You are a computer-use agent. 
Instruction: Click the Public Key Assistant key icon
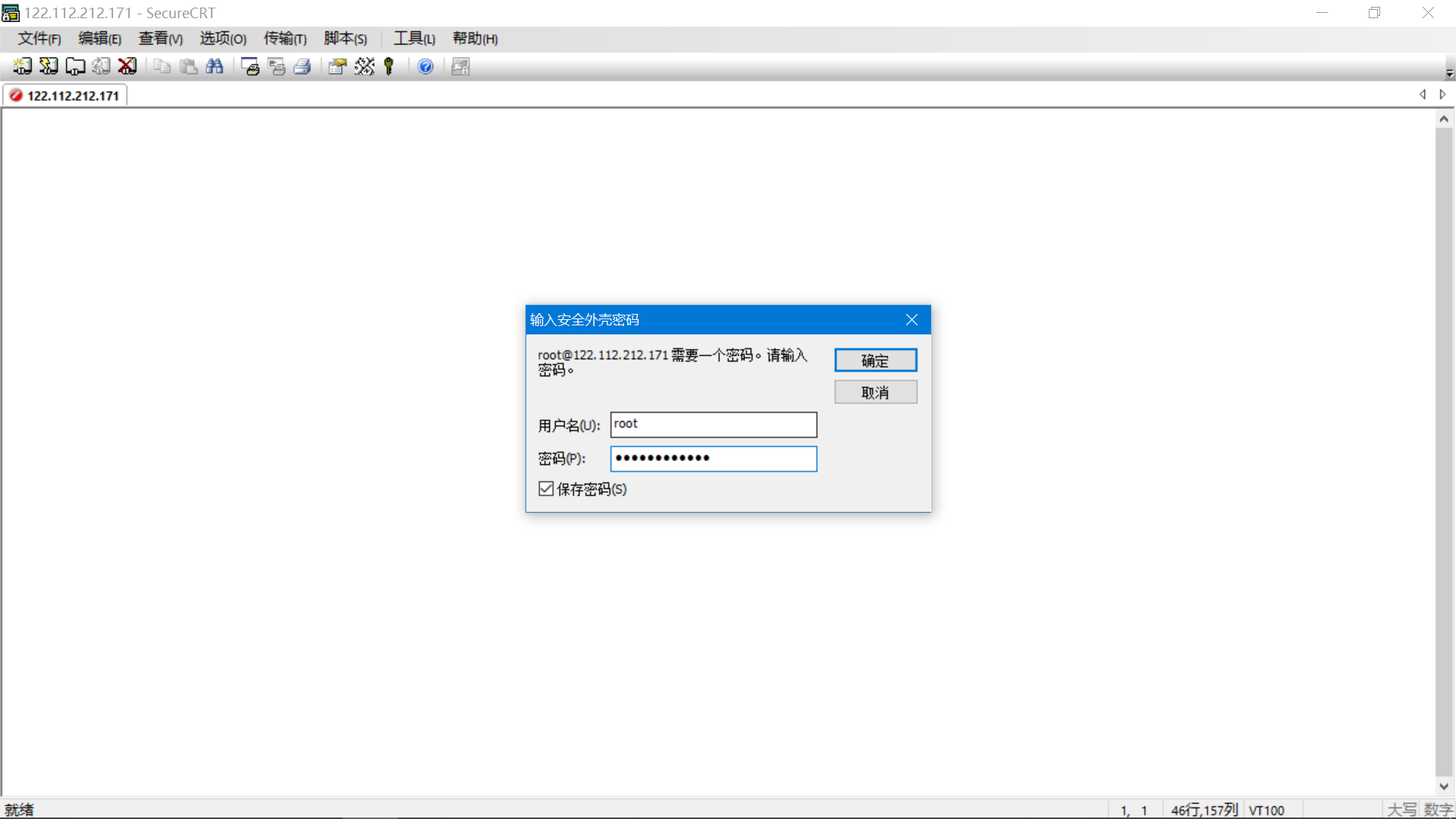pyautogui.click(x=390, y=67)
